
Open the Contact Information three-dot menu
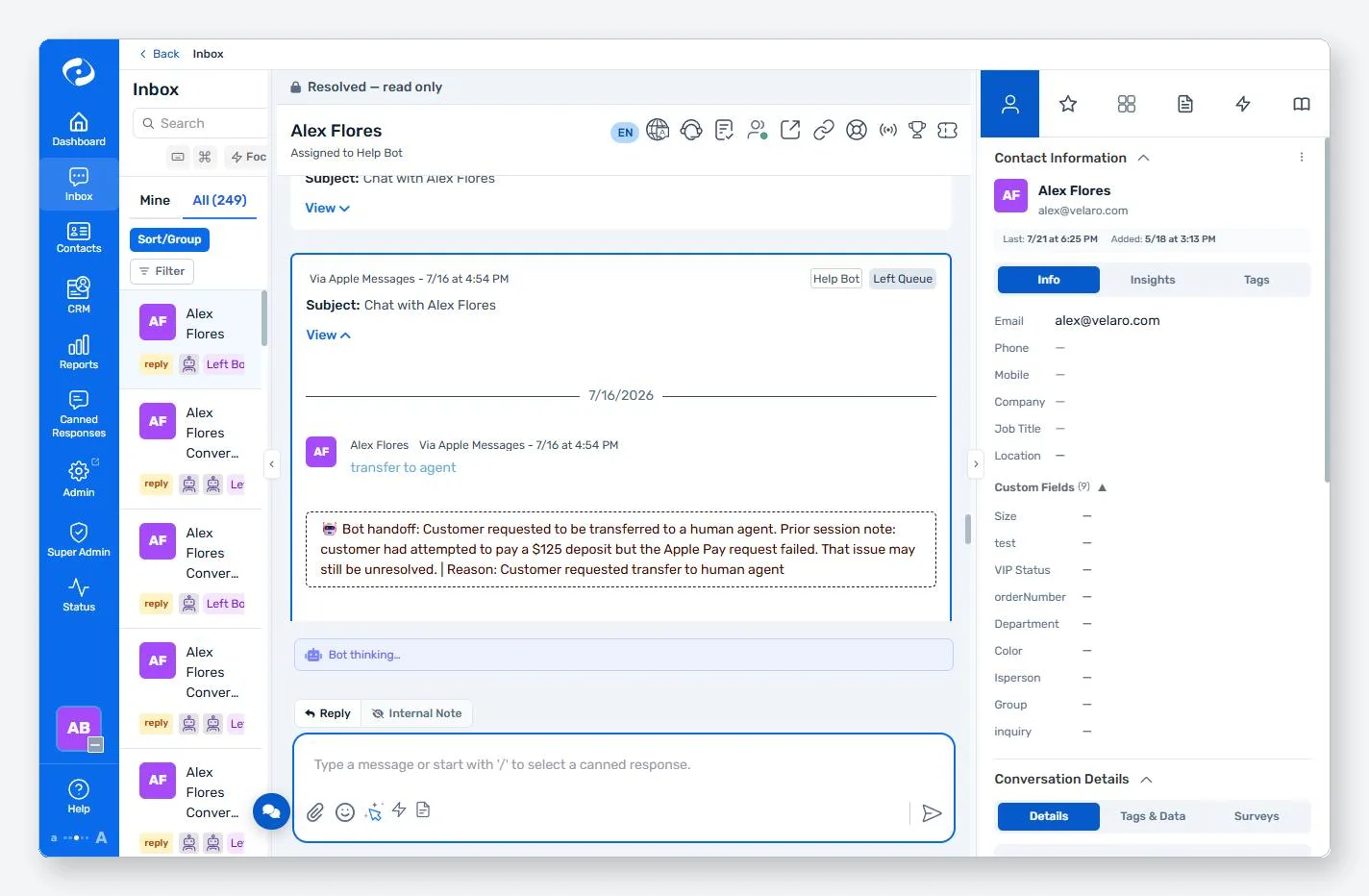(x=1302, y=157)
